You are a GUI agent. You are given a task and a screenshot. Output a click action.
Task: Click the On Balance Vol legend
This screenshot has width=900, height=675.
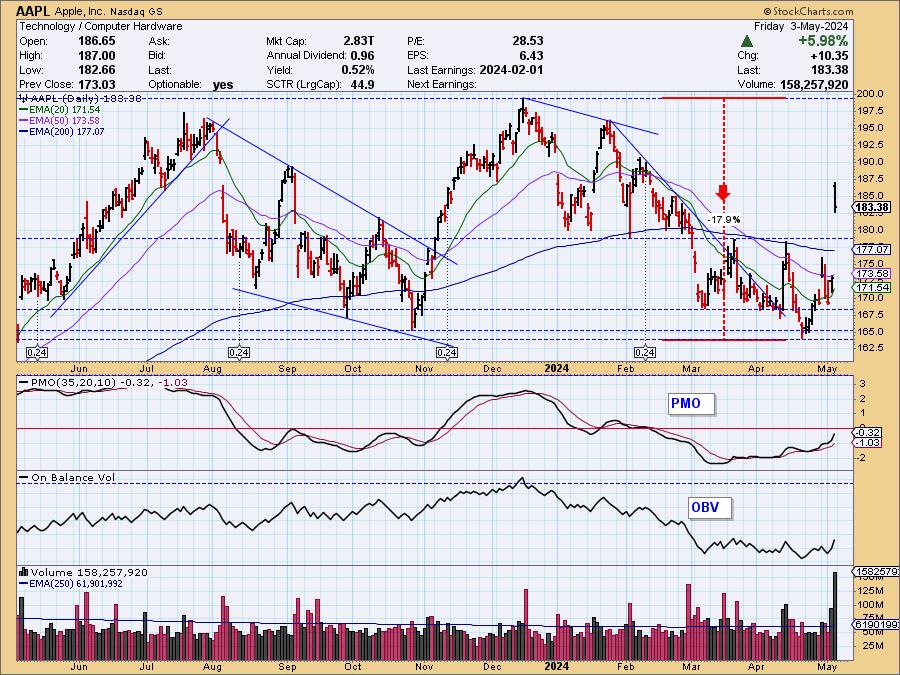coord(67,478)
